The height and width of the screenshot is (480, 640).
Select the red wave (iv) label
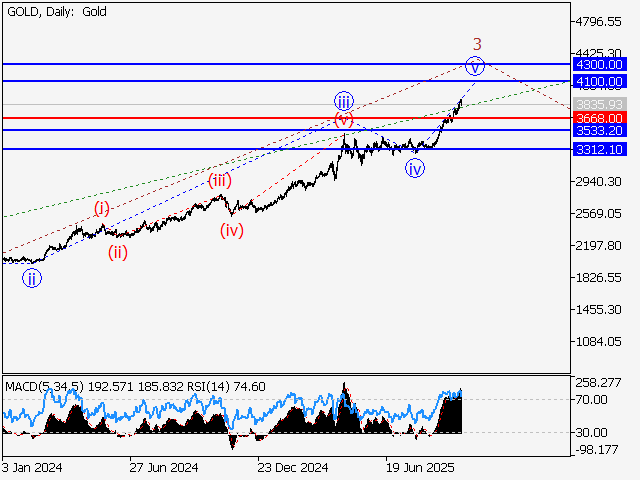pyautogui.click(x=232, y=230)
